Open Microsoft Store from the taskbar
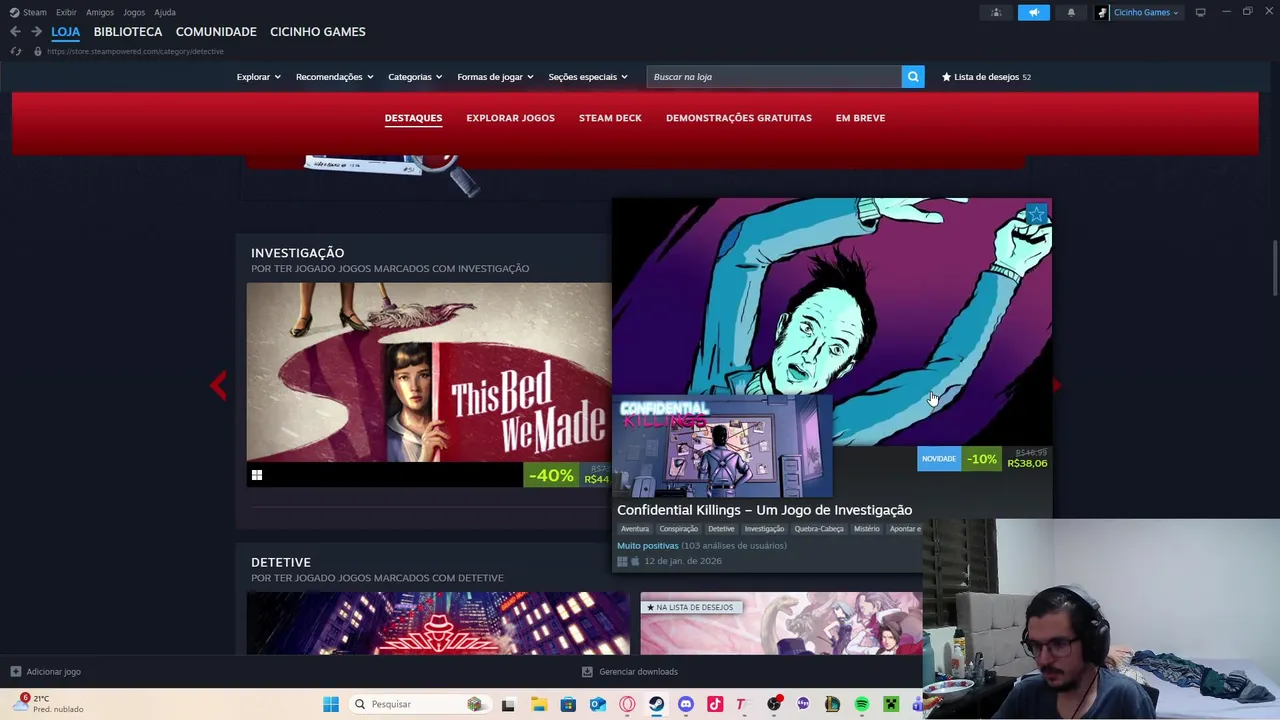Screen dimensions: 1280x720 click(x=568, y=704)
